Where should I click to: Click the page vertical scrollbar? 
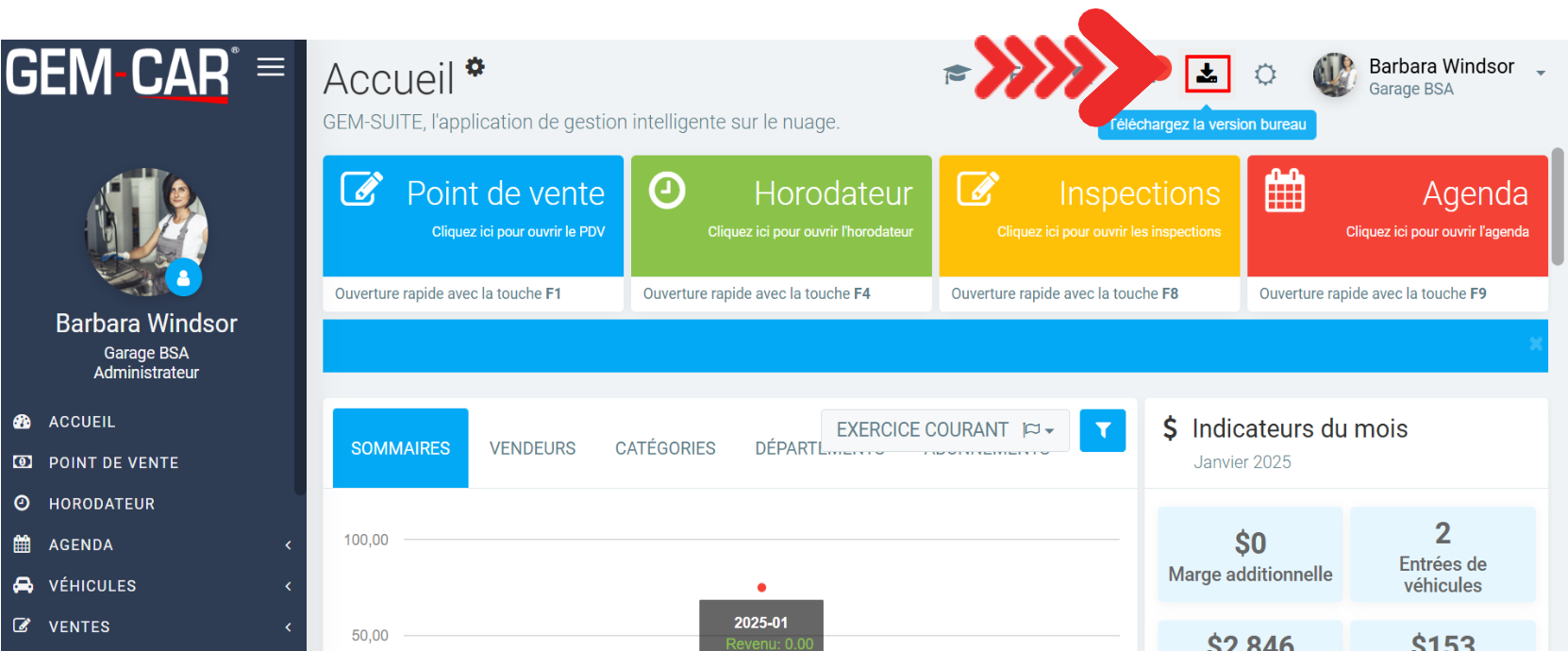pyautogui.click(x=1558, y=208)
